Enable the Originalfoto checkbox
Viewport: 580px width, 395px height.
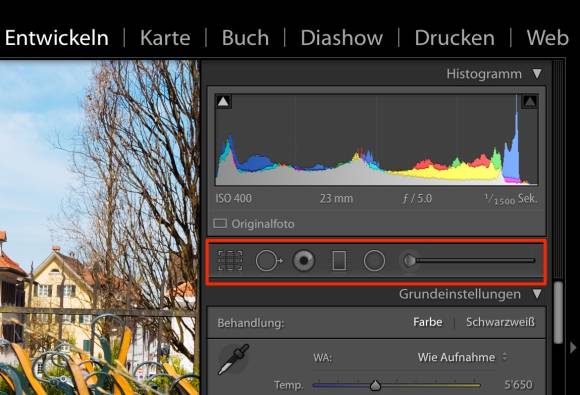[220, 223]
